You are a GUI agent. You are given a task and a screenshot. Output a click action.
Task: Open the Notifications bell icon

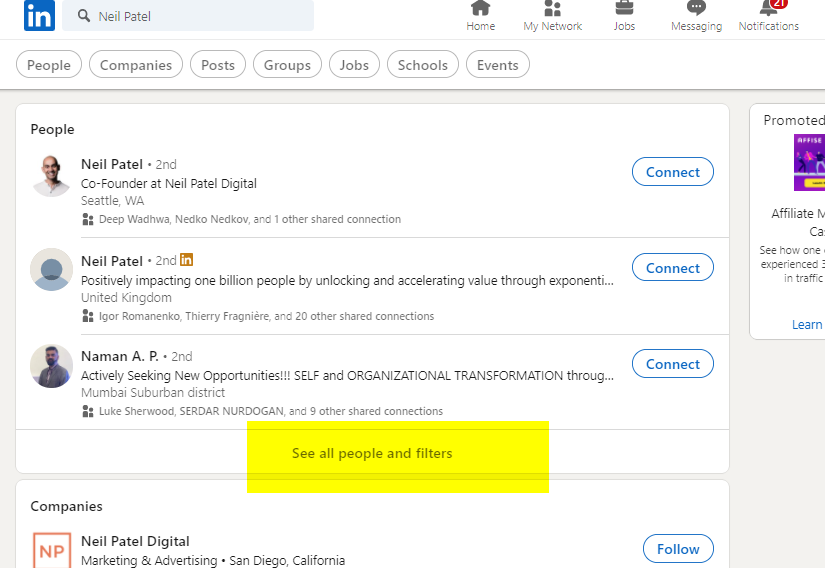pos(769,8)
